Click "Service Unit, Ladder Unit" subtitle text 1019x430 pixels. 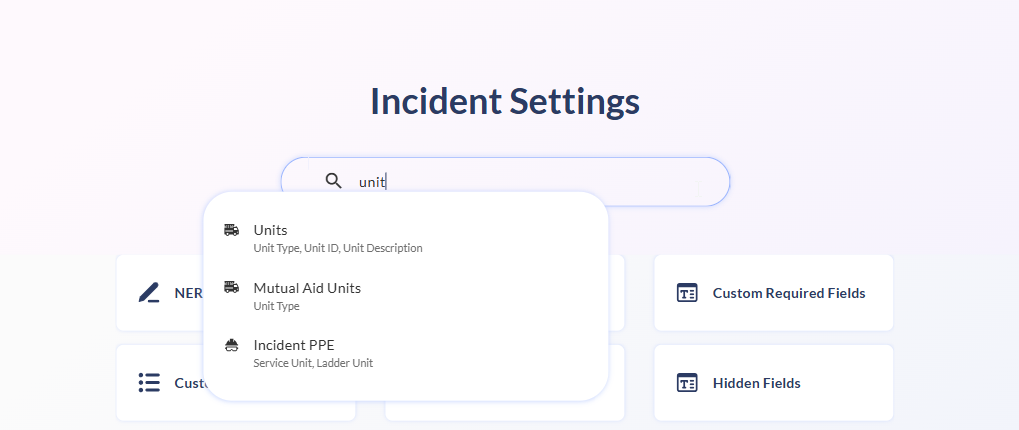point(313,363)
